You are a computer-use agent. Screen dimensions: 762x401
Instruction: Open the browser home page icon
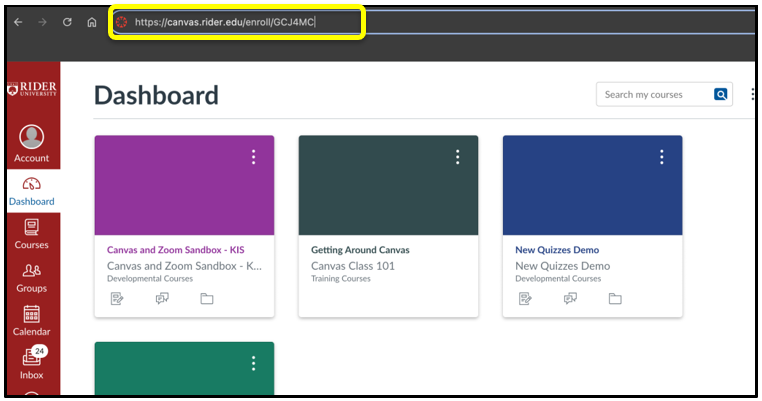pyautogui.click(x=92, y=22)
